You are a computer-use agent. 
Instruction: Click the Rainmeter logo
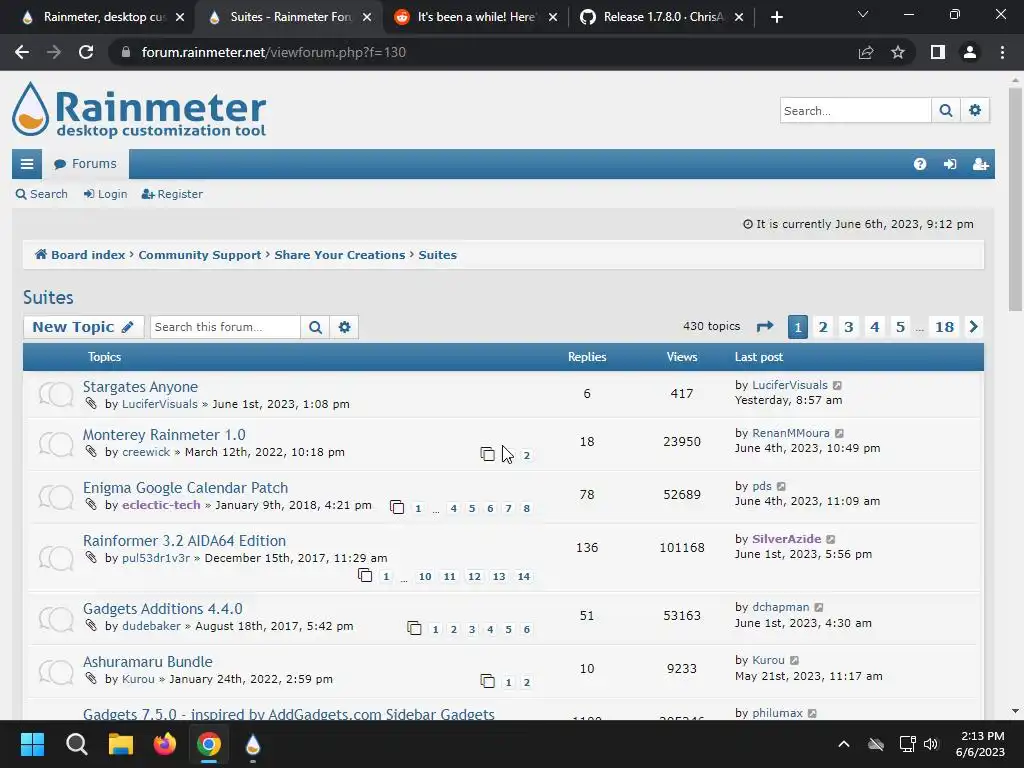coord(139,110)
